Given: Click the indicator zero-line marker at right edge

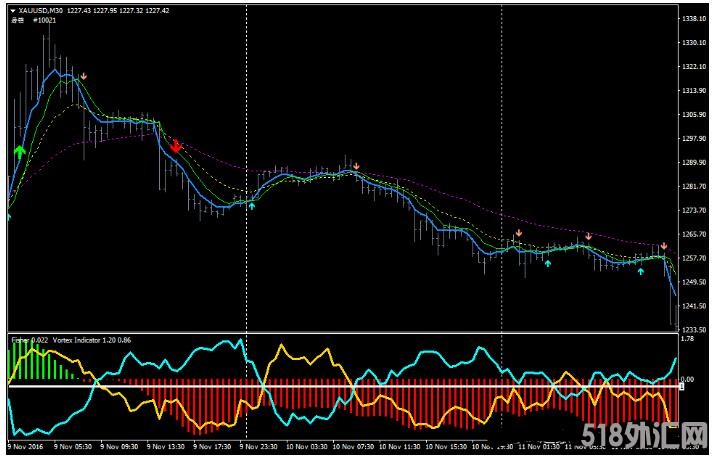Looking at the screenshot, I should [x=681, y=386].
